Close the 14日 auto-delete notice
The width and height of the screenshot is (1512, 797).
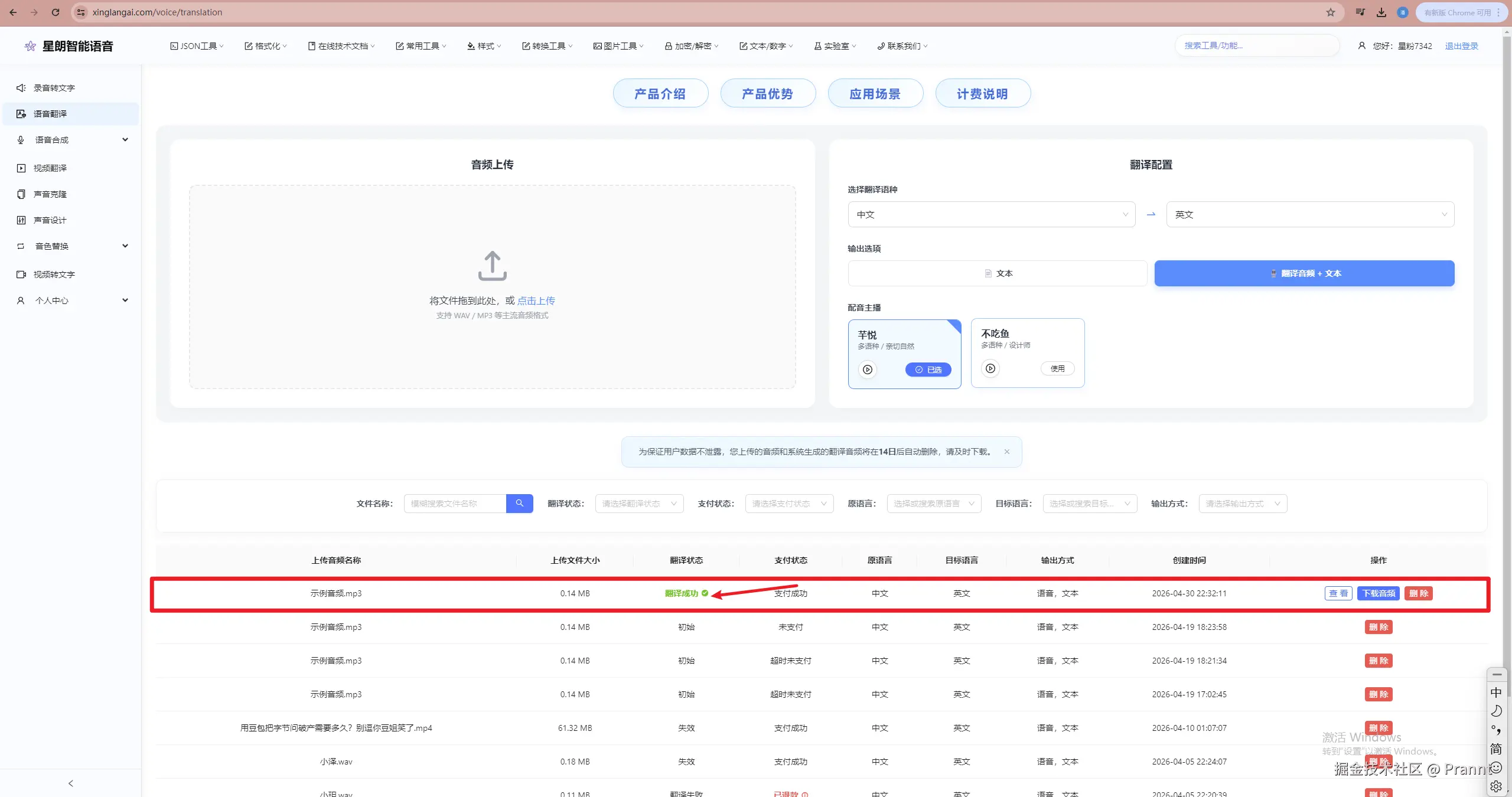click(1007, 452)
